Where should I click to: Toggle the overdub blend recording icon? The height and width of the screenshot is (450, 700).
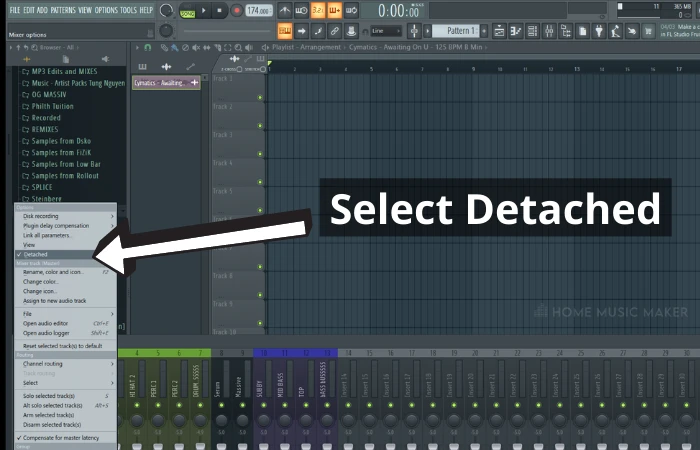coord(334,10)
